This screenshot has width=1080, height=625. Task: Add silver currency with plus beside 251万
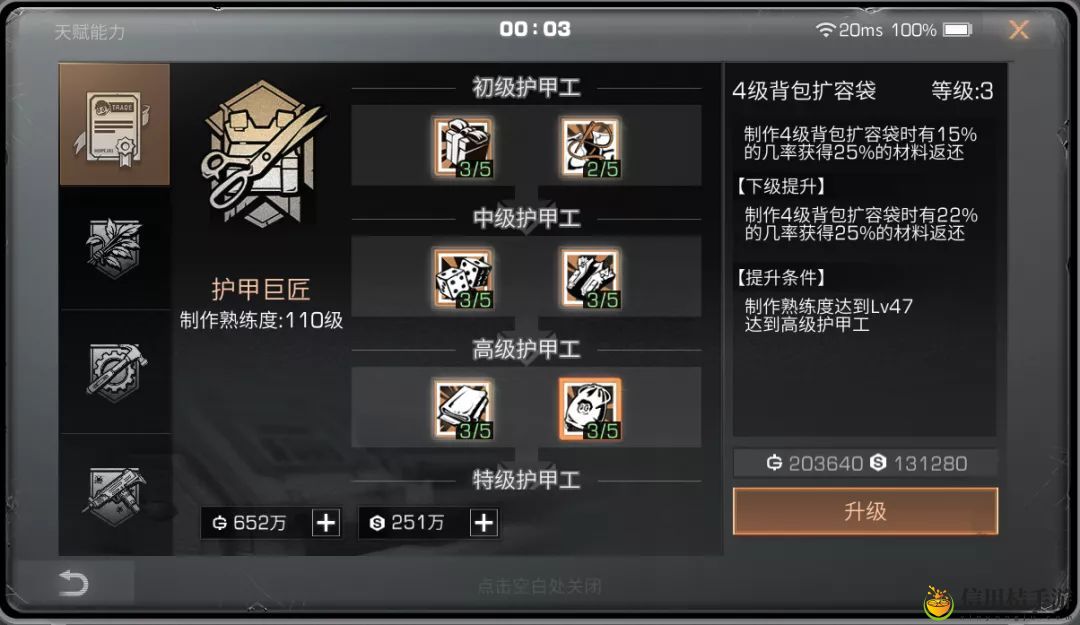point(484,523)
